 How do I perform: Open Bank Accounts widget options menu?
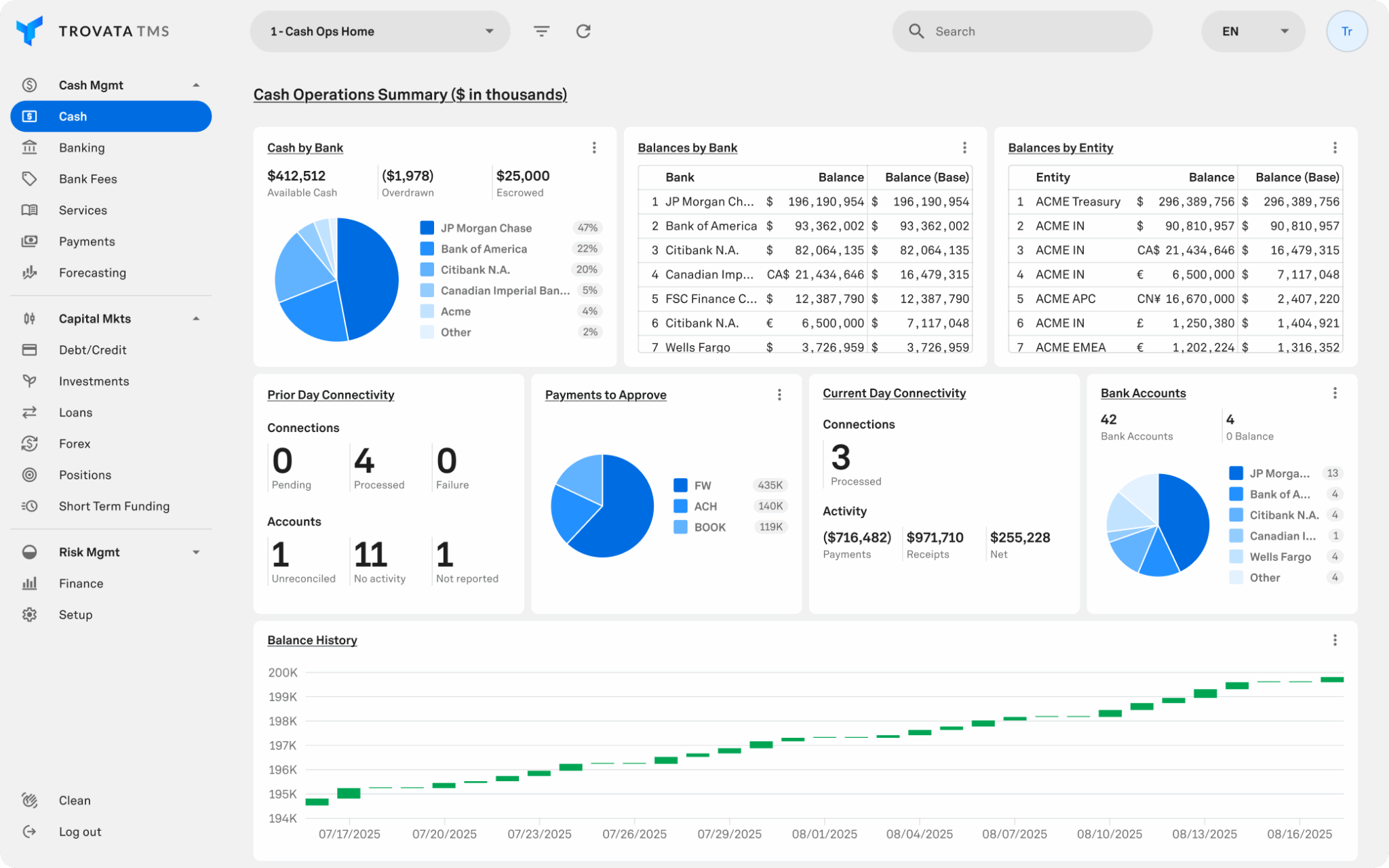point(1334,393)
